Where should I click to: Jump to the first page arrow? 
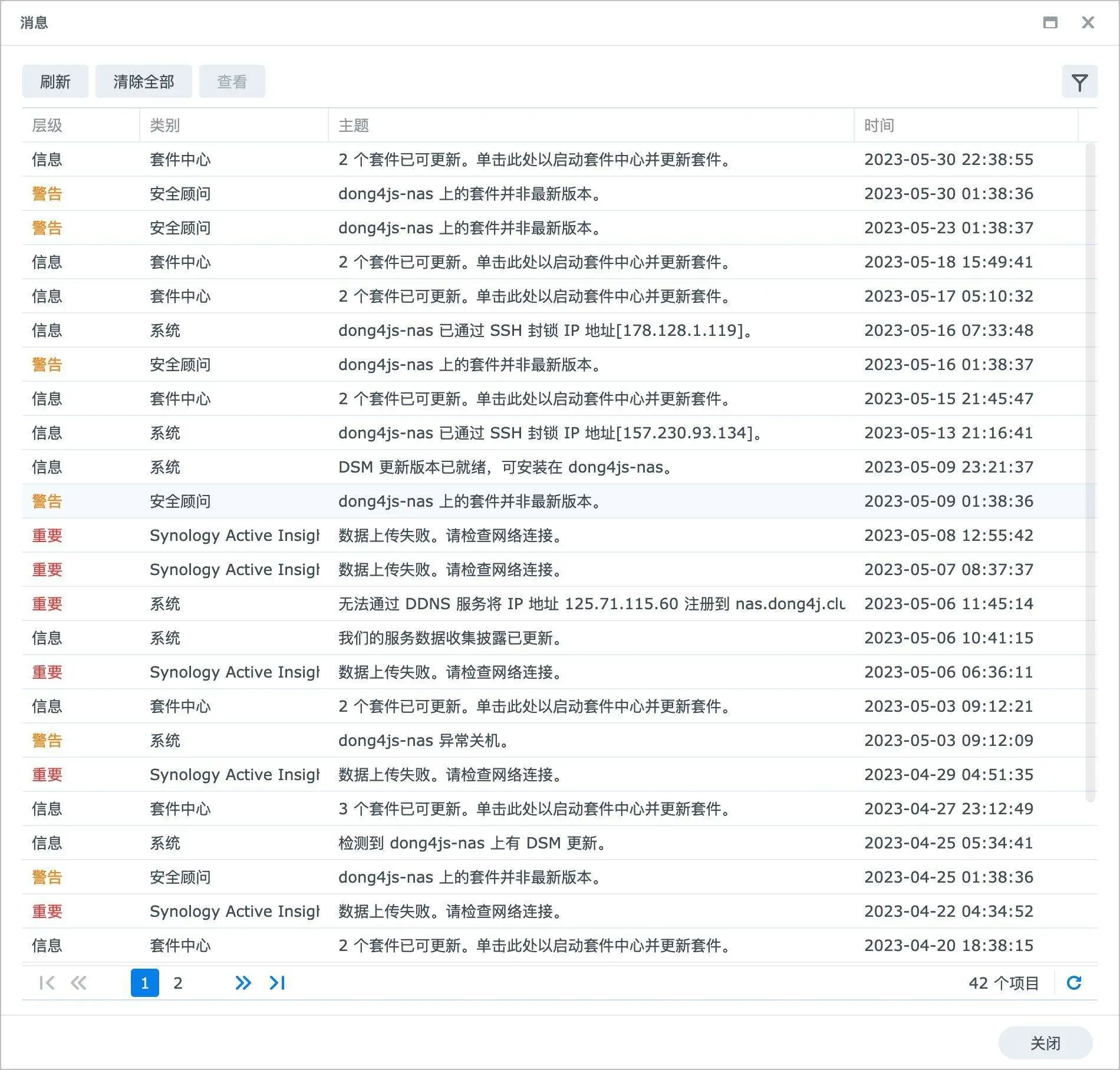point(47,983)
